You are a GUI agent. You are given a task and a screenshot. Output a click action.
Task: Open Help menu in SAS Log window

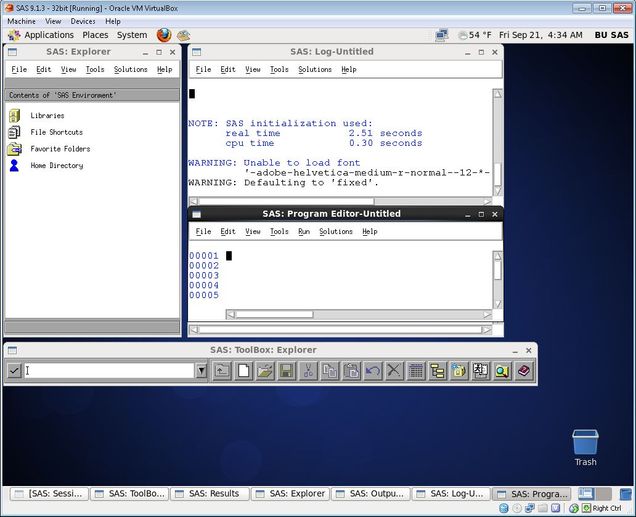pyautogui.click(x=349, y=69)
